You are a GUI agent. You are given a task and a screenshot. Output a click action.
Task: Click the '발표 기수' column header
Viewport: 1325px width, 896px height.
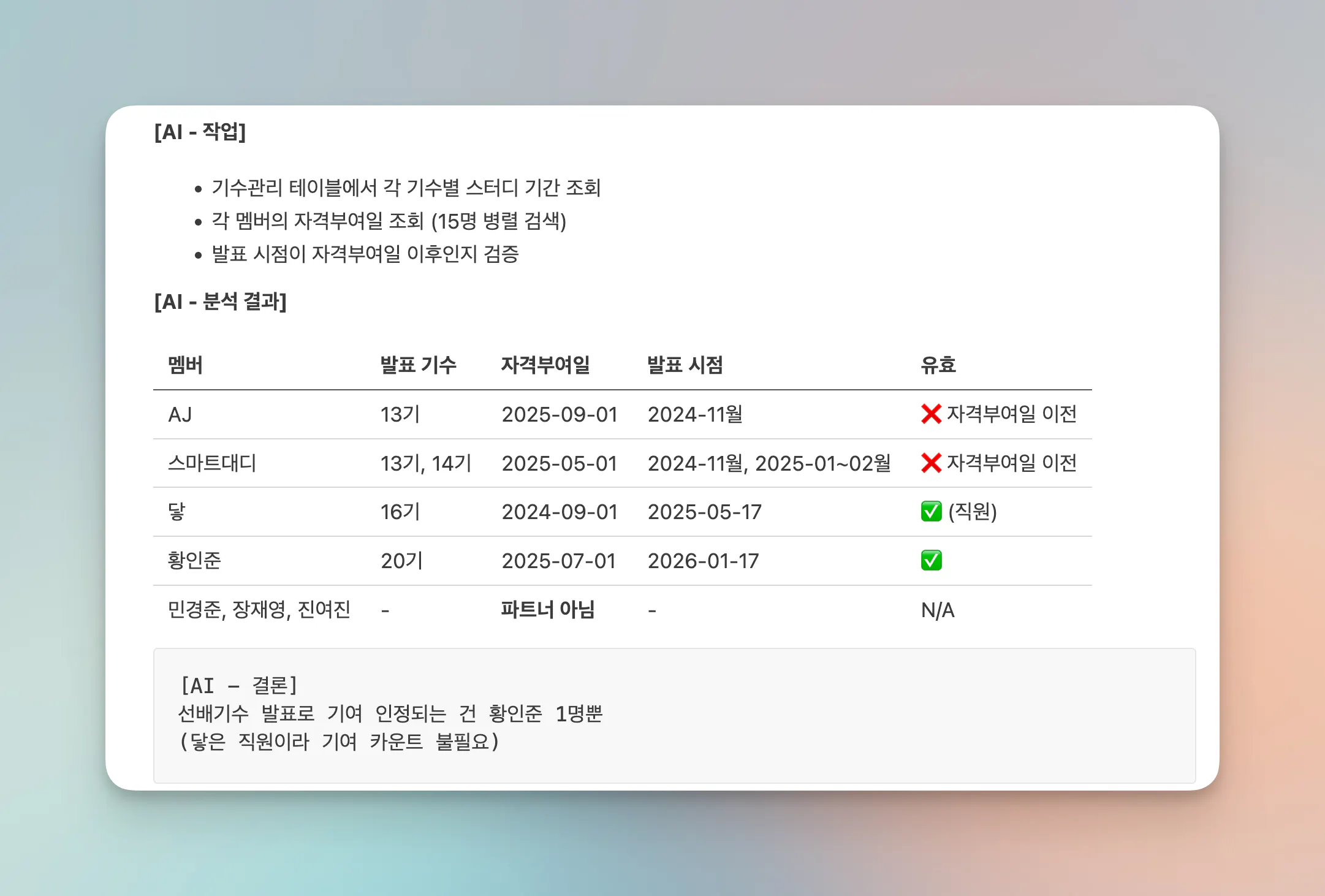click(x=418, y=365)
